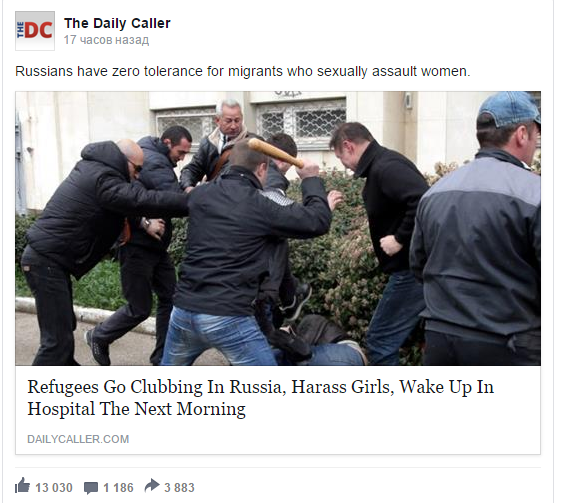Visit the DAILYCALLER.COM source link
The image size is (562, 503).
click(x=78, y=439)
